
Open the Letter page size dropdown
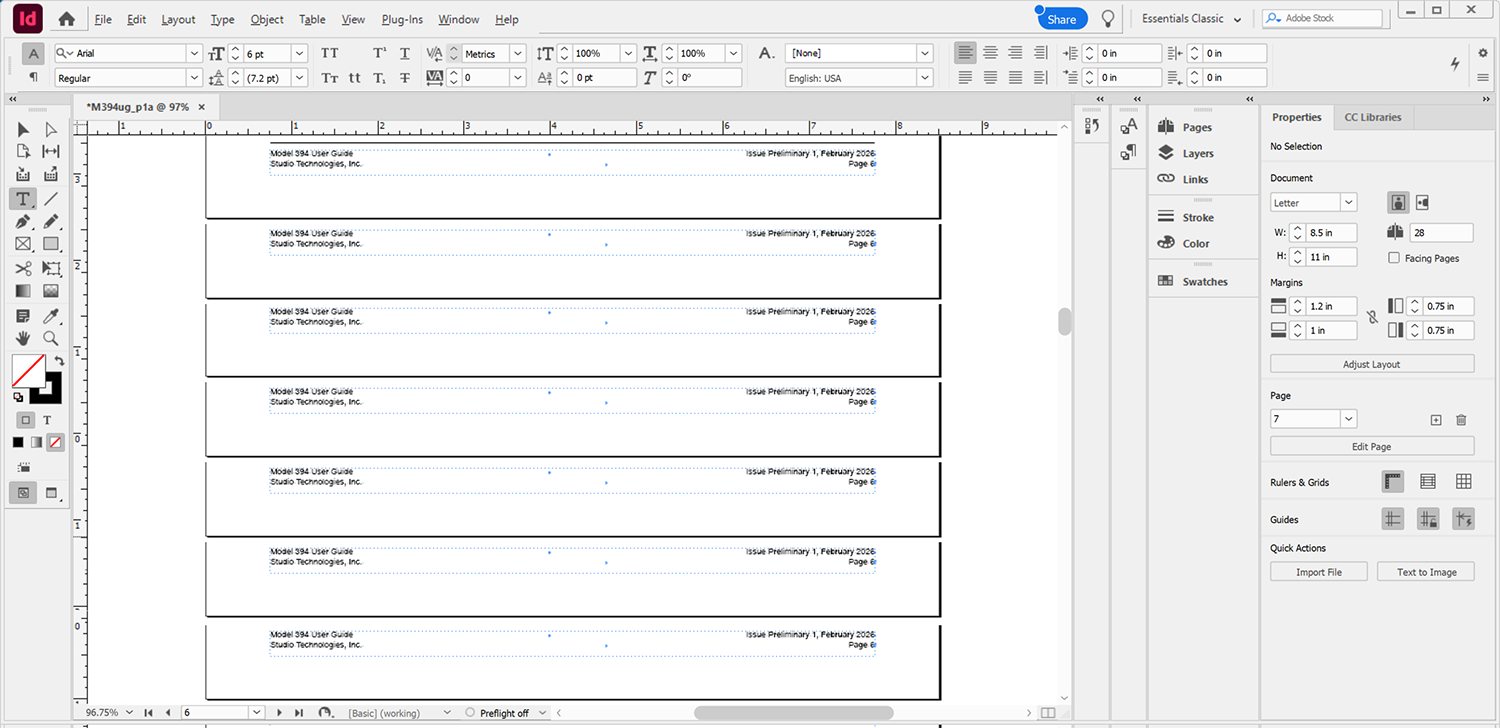(1349, 202)
